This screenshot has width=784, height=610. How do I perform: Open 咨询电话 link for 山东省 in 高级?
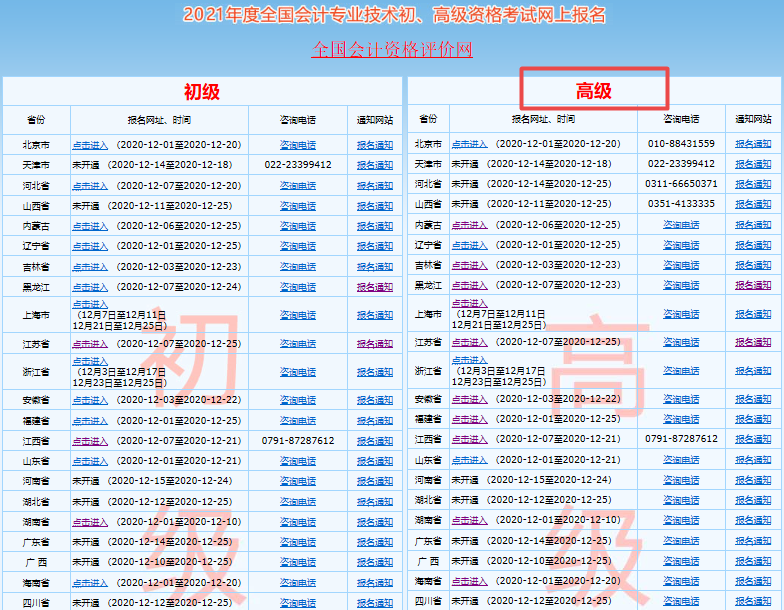(x=681, y=460)
